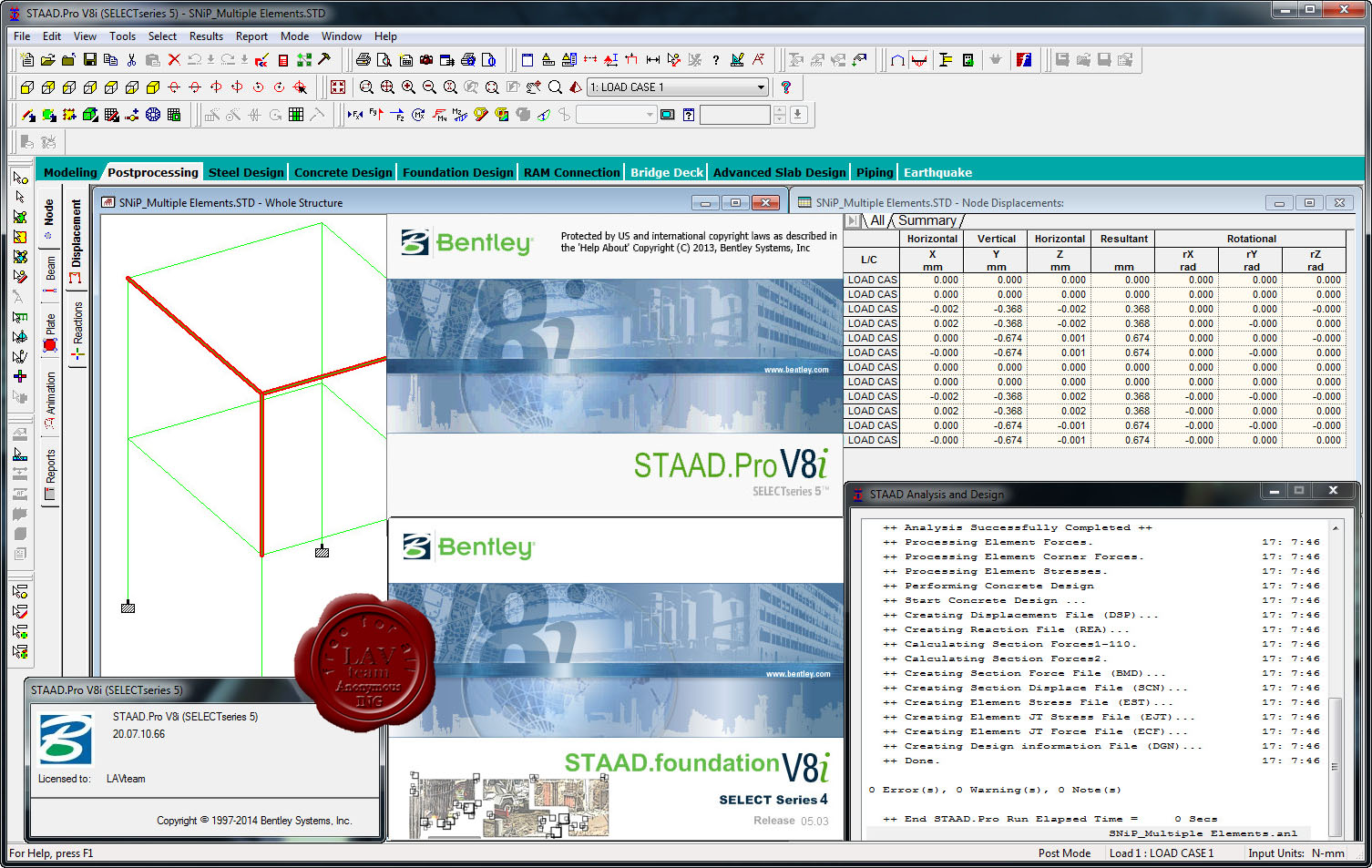The height and width of the screenshot is (868, 1372).
Task: Switch to the Modeling tab
Action: point(69,172)
